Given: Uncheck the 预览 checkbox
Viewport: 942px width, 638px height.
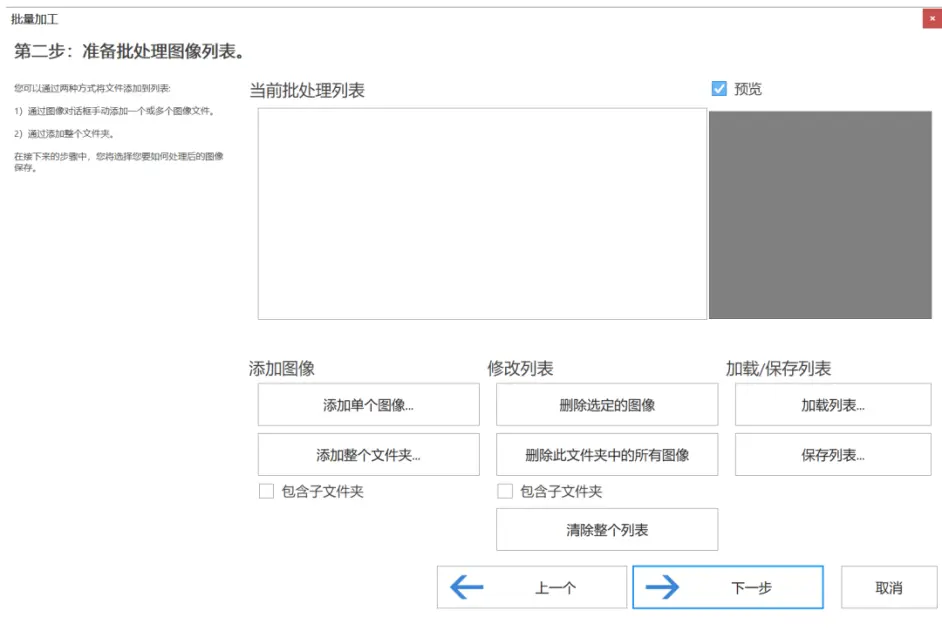Looking at the screenshot, I should coord(719,89).
